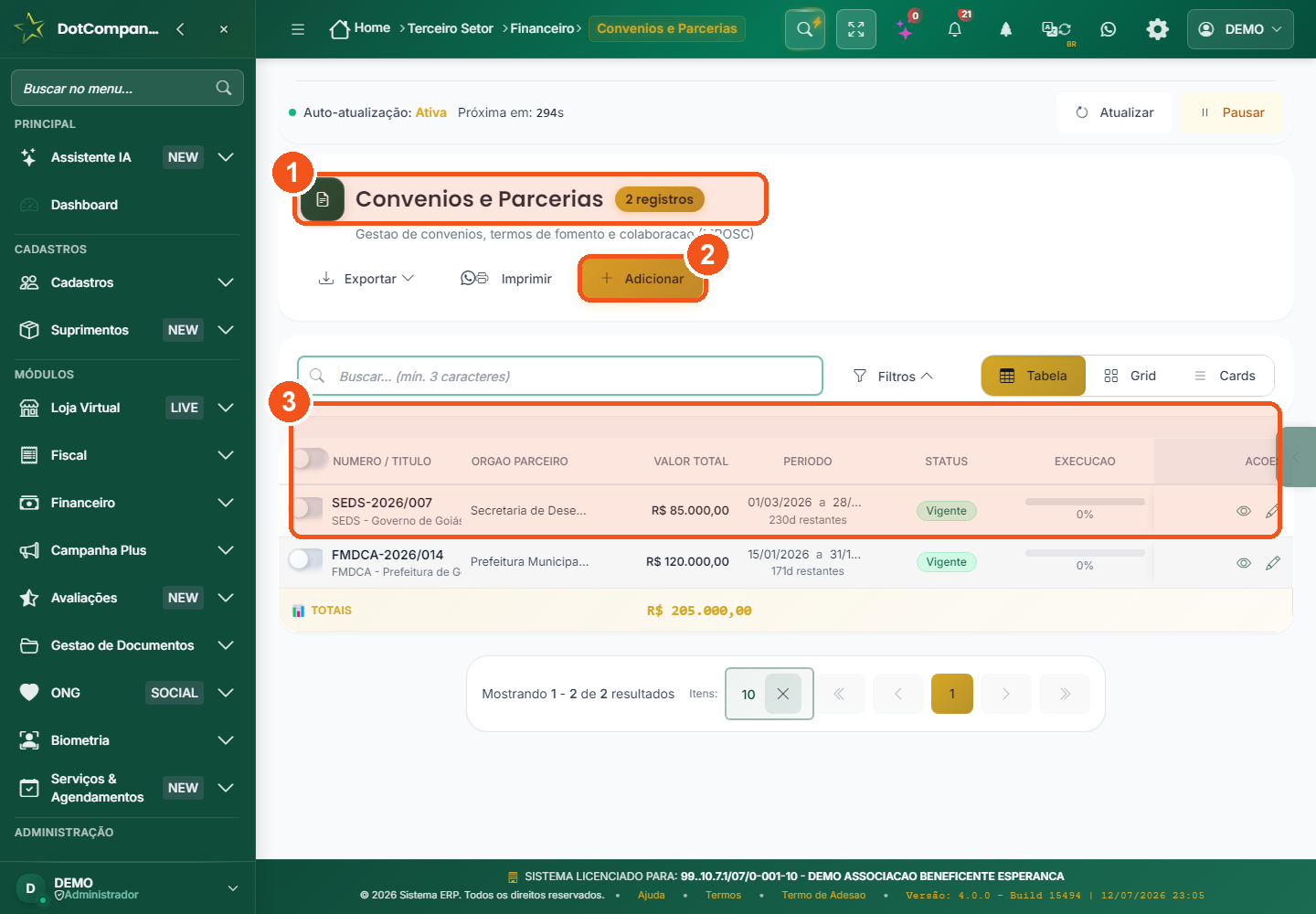Open Dashboard in the sidebar

point(127,205)
